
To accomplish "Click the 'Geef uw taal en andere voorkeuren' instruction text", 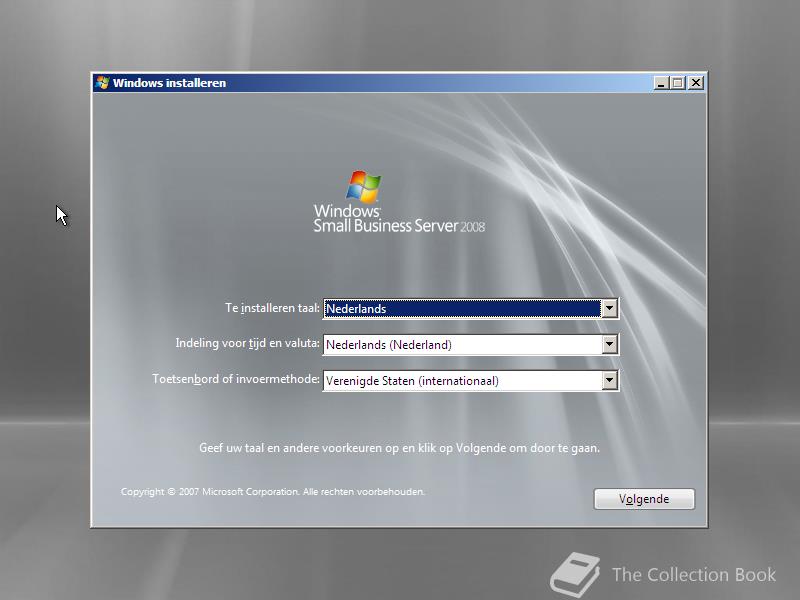I will pyautogui.click(x=399, y=448).
